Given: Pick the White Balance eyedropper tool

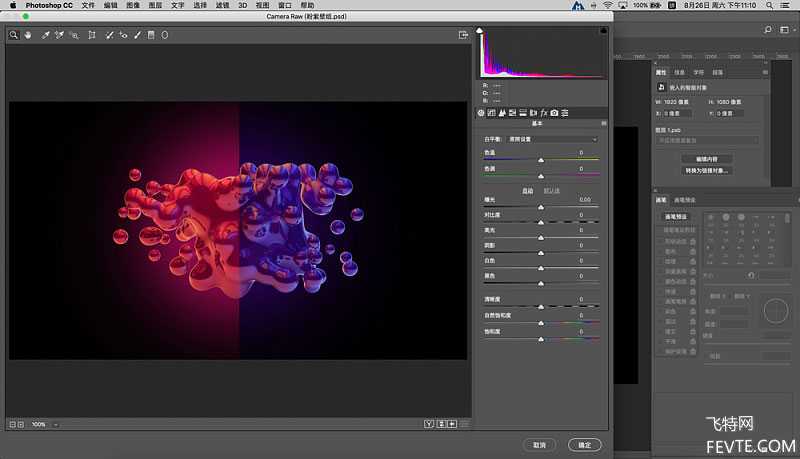Looking at the screenshot, I should pos(44,35).
